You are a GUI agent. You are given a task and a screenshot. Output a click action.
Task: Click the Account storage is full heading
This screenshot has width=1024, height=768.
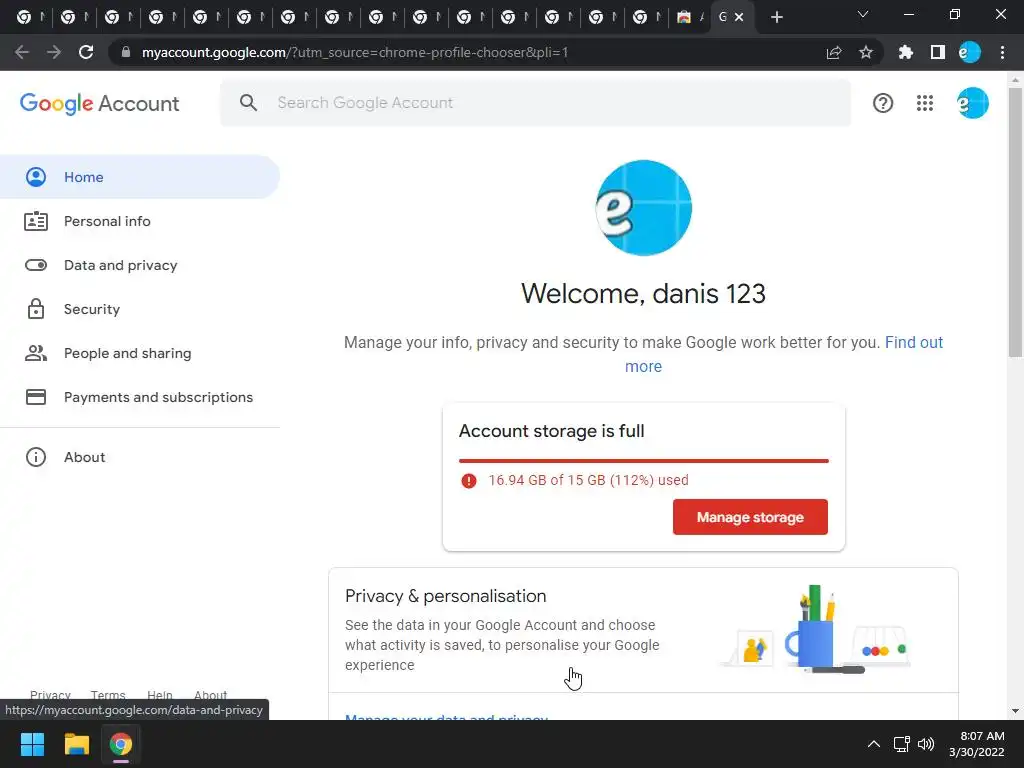[x=551, y=431]
